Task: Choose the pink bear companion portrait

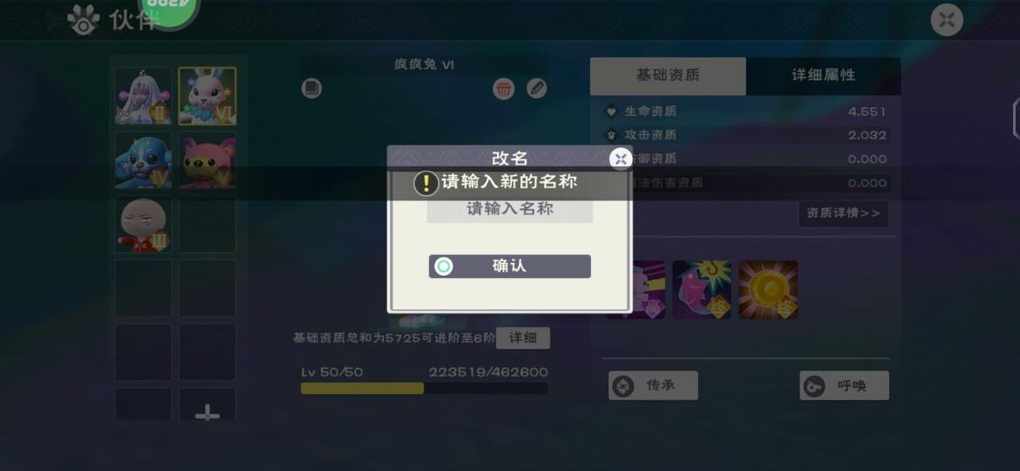Action: click(x=208, y=162)
